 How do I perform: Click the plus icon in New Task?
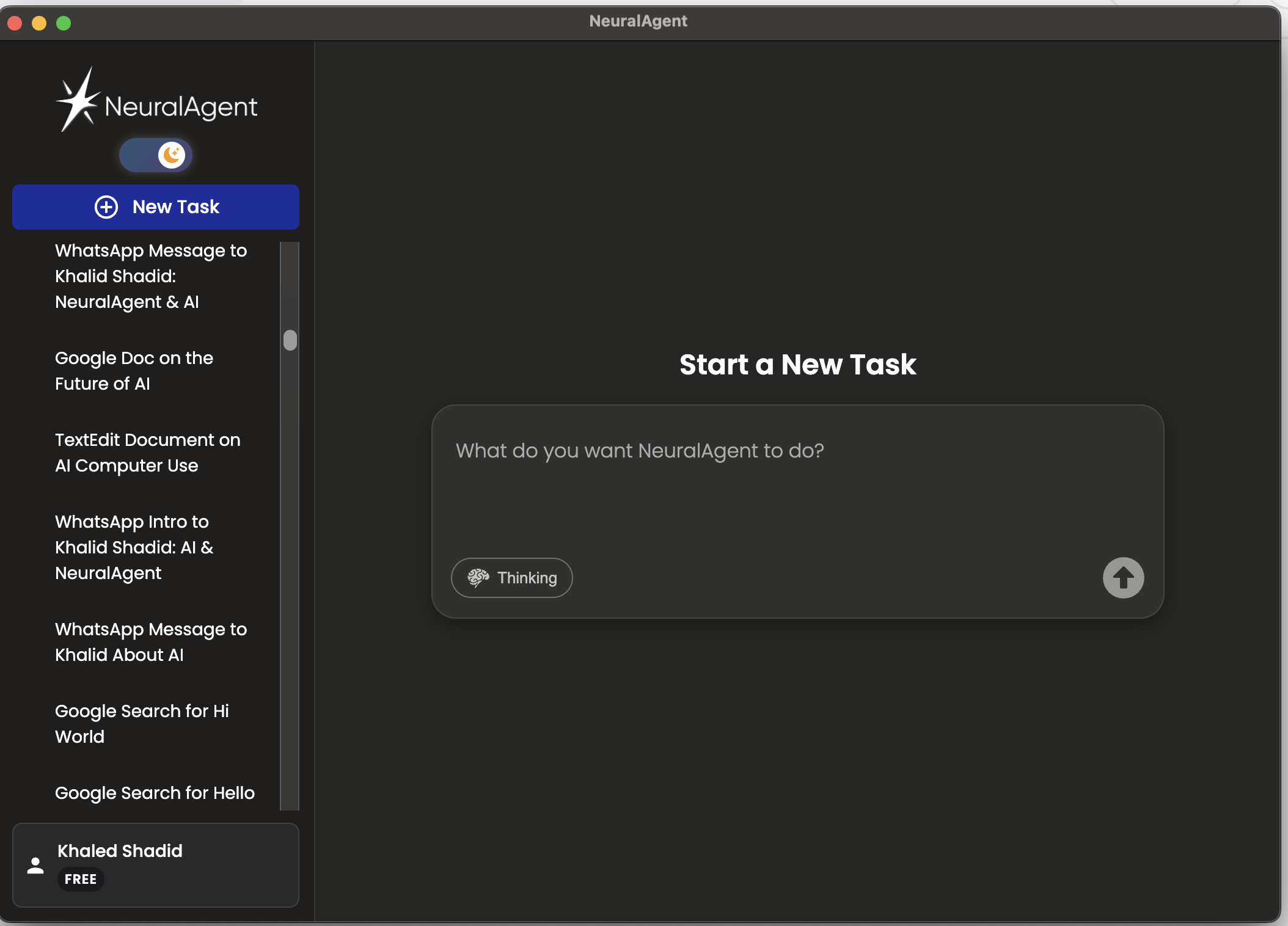coord(106,207)
